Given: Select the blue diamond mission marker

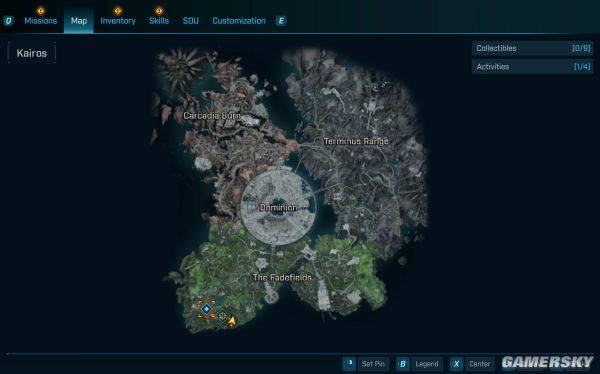Looking at the screenshot, I should [207, 309].
